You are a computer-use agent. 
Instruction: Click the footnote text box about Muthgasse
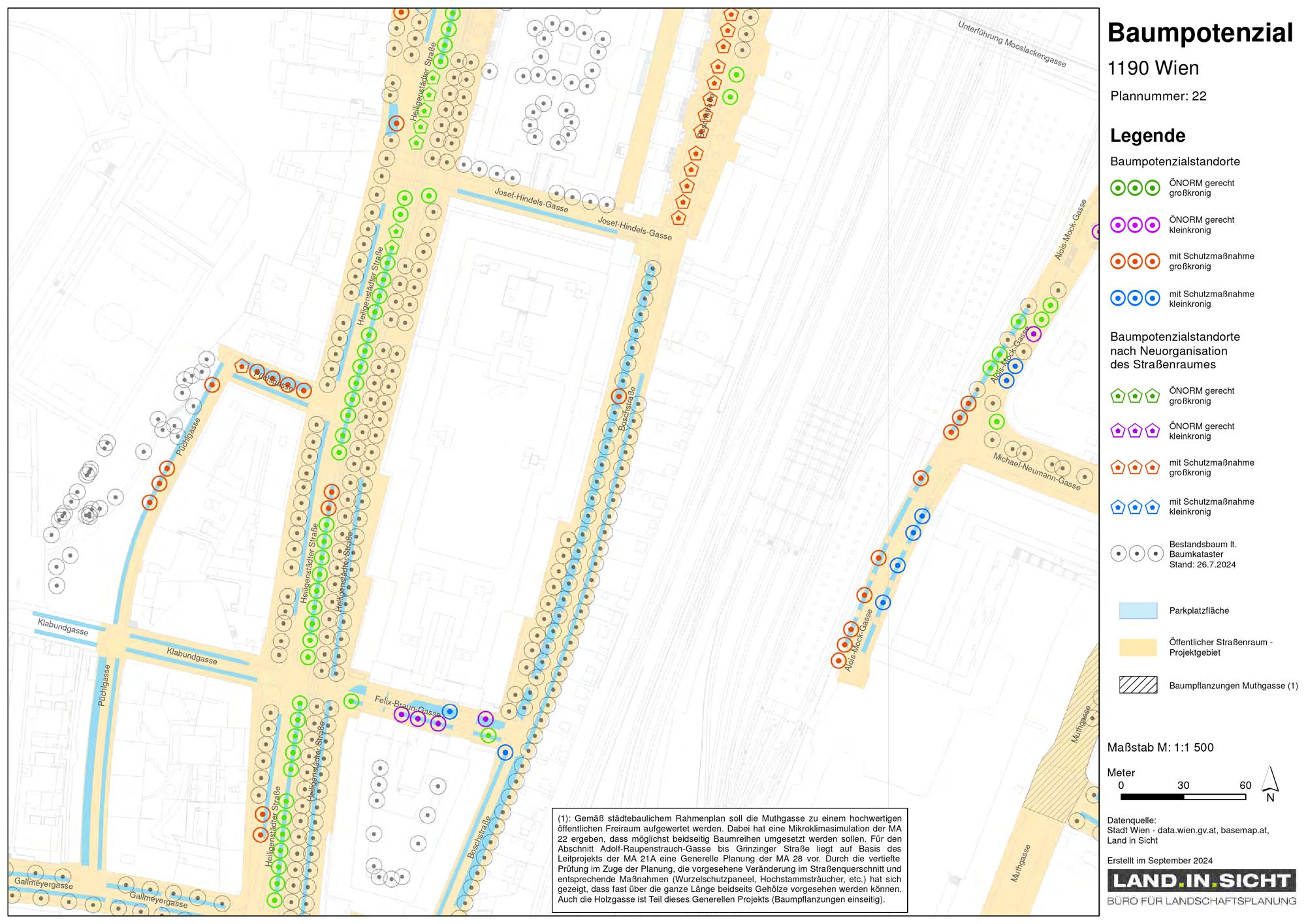[729, 860]
